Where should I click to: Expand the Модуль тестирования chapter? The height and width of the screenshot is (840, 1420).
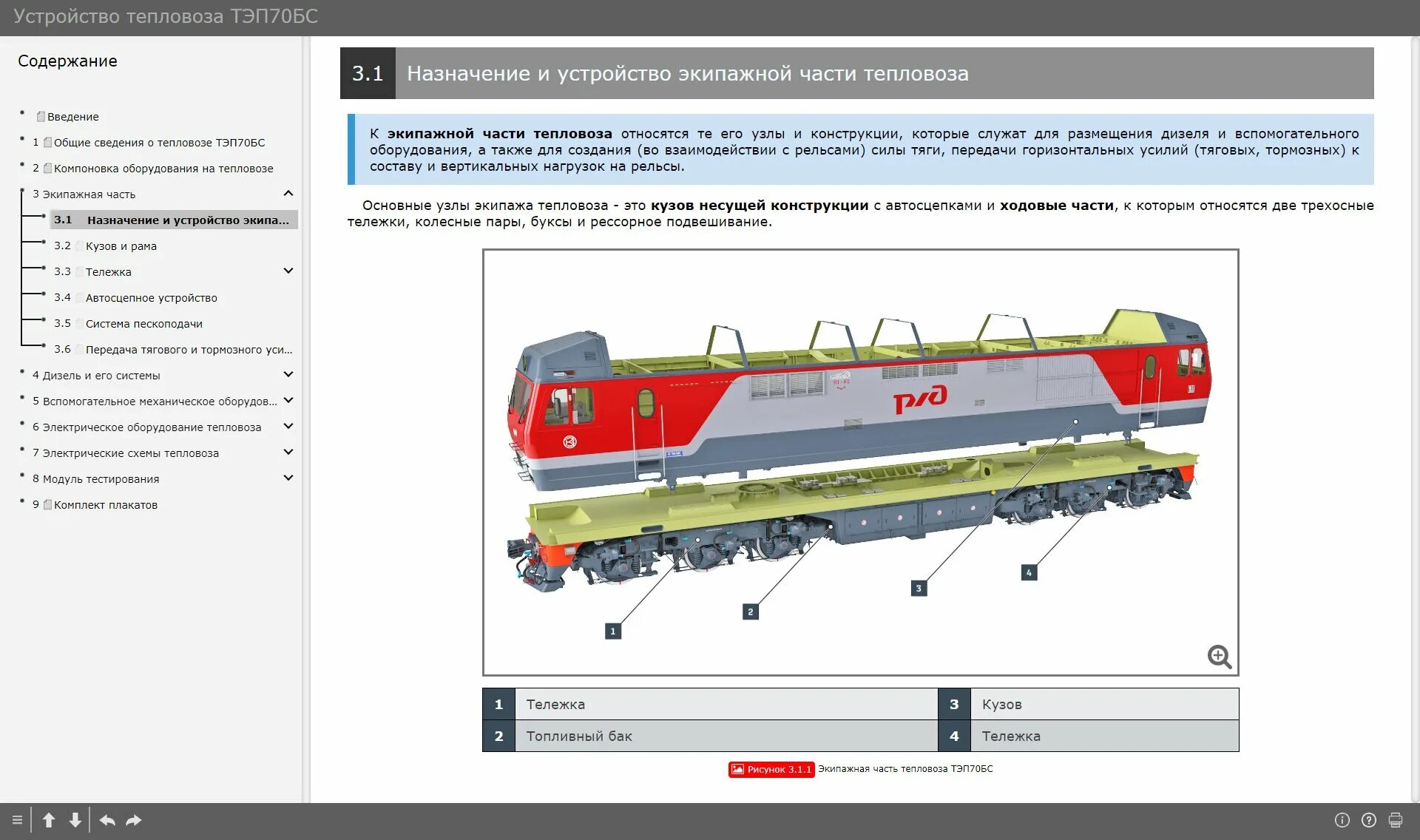coord(288,478)
